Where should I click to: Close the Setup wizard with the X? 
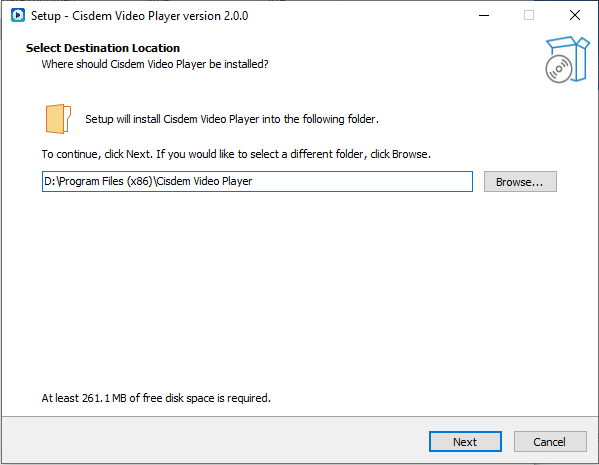575,16
